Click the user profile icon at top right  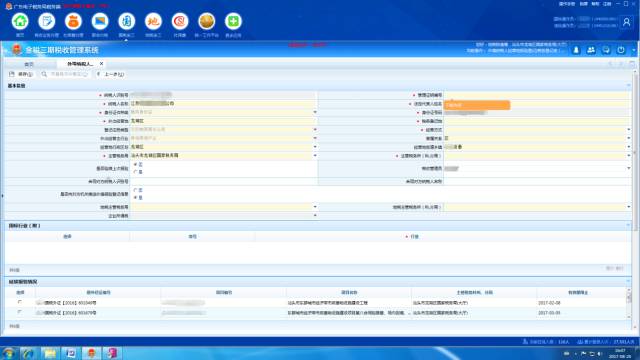point(627,22)
